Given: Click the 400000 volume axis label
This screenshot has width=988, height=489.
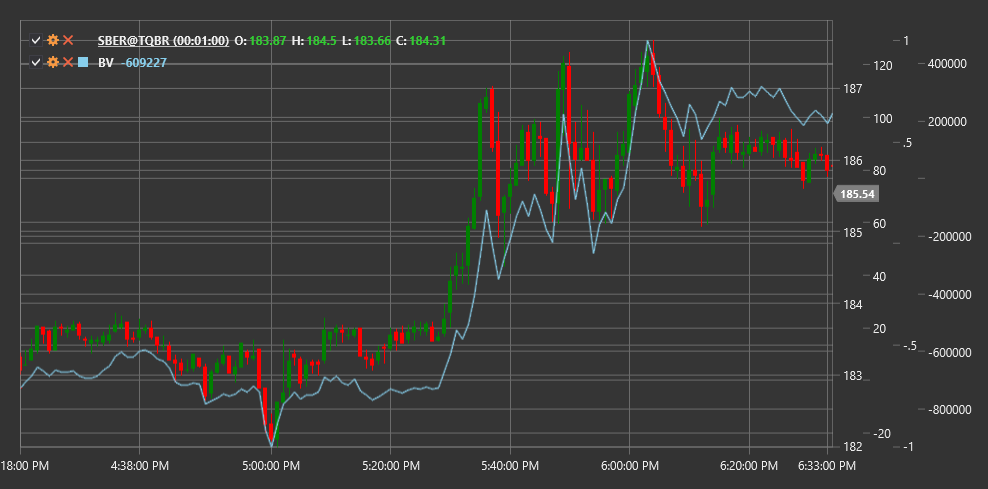Looking at the screenshot, I should [947, 64].
